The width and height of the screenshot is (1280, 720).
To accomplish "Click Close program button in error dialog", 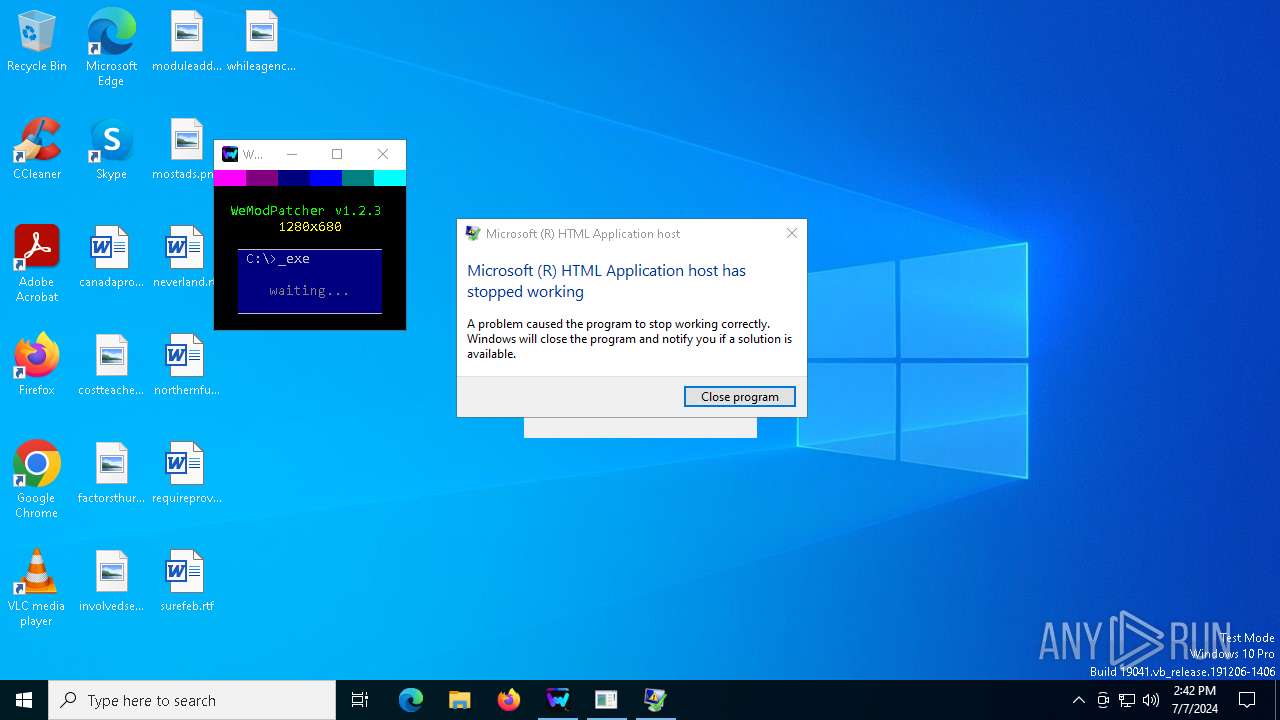I will [740, 397].
